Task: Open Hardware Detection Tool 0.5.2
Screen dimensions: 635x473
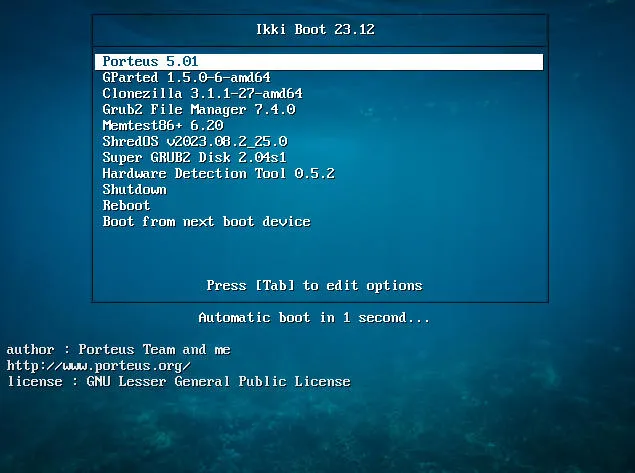Action: pos(218,174)
